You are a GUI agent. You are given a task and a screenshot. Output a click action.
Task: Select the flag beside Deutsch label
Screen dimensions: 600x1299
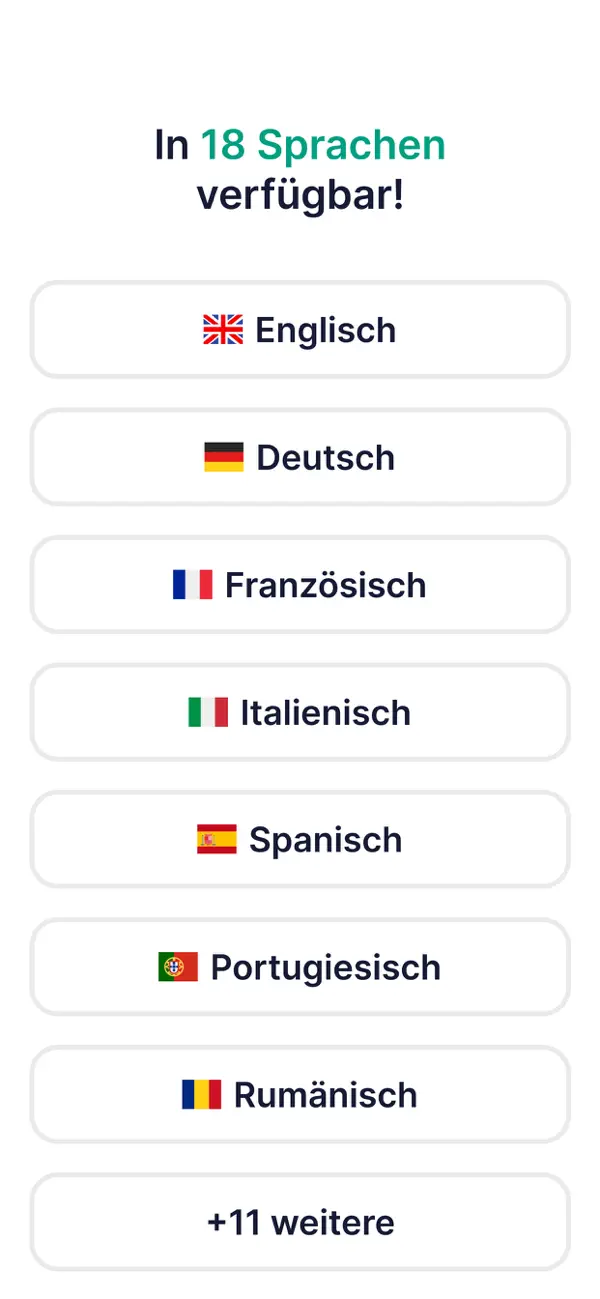point(222,457)
